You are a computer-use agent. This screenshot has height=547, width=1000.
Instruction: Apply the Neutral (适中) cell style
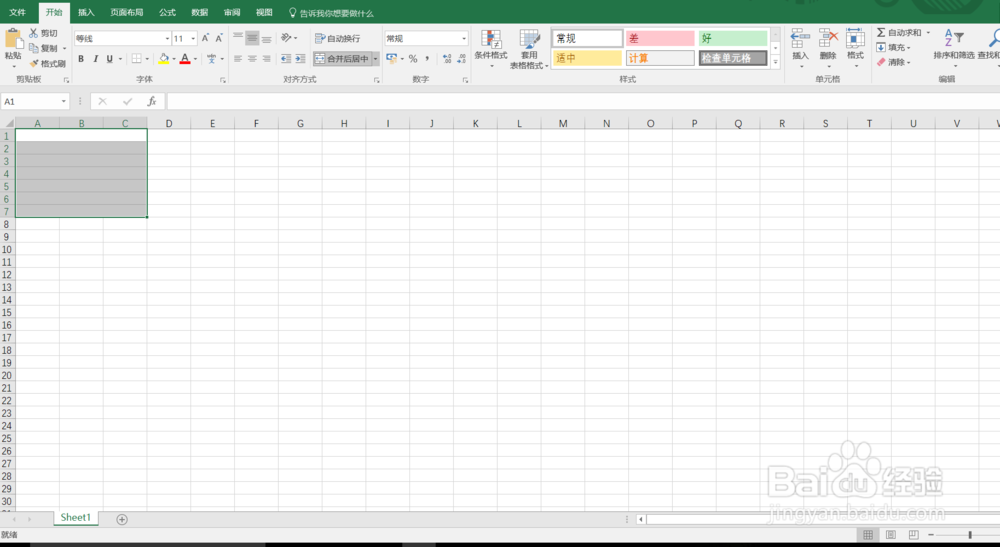[587, 58]
